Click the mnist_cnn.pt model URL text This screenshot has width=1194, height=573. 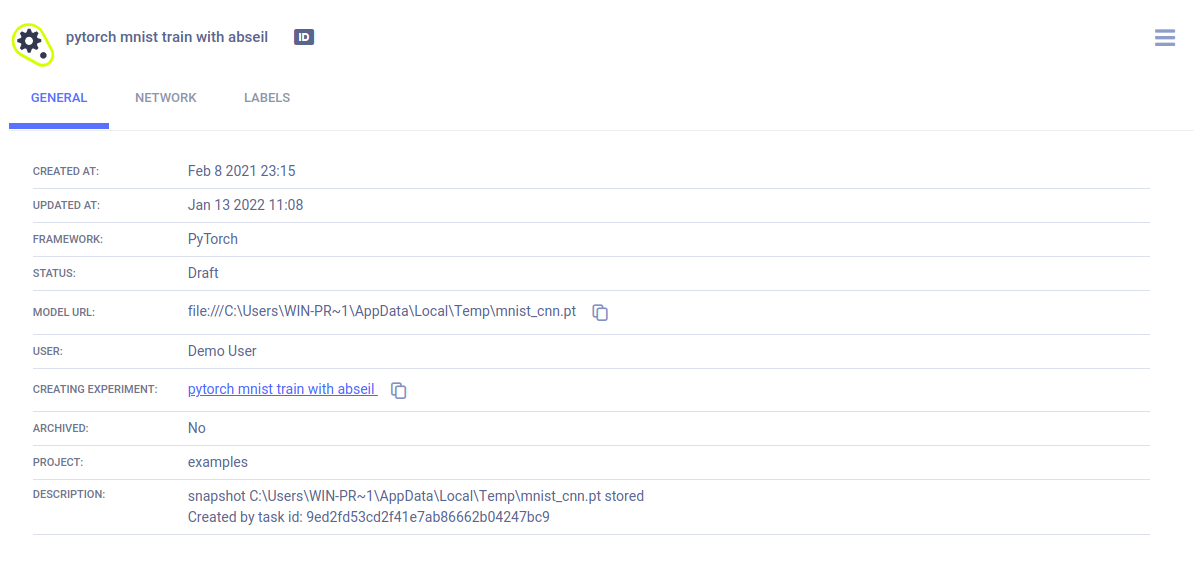(x=382, y=312)
